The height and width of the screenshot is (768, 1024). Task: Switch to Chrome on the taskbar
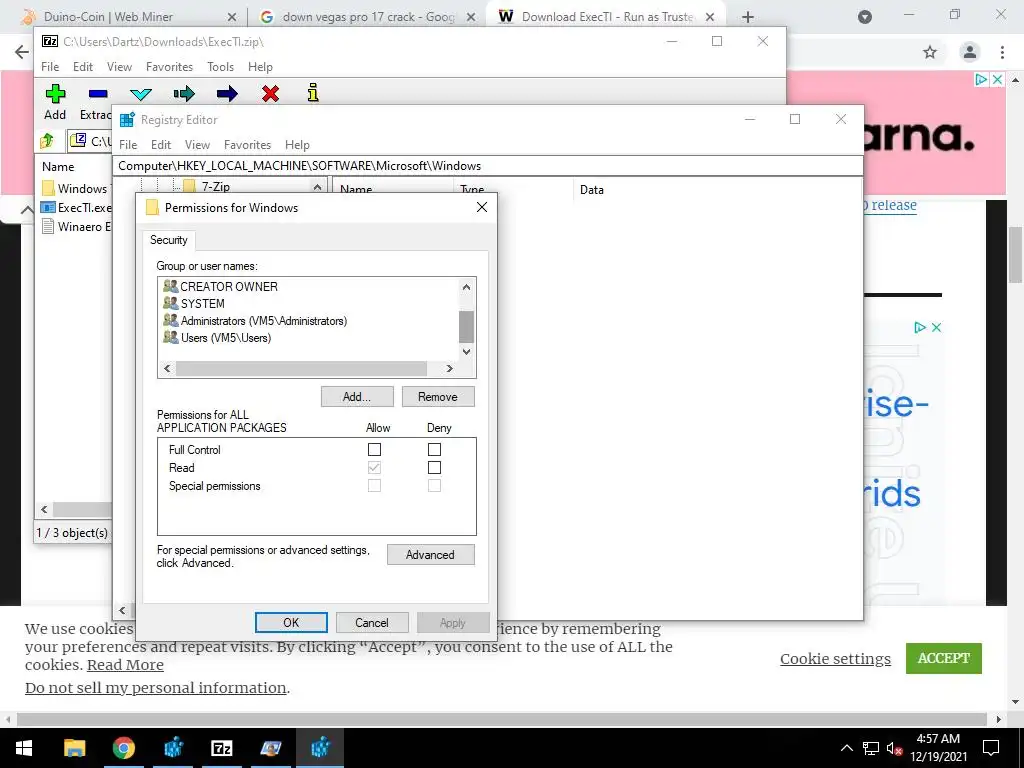click(123, 748)
